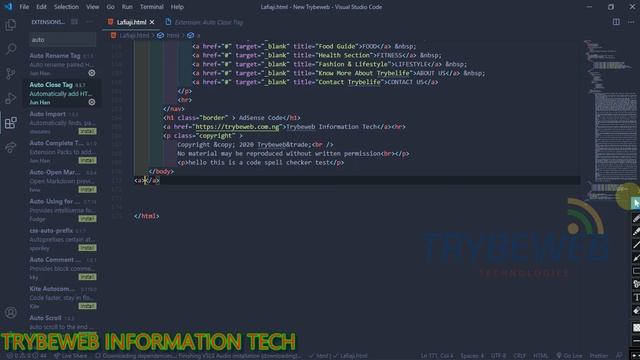This screenshot has height=360, width=640.
Task: Clear extensions search results filter icon
Action: point(74,22)
